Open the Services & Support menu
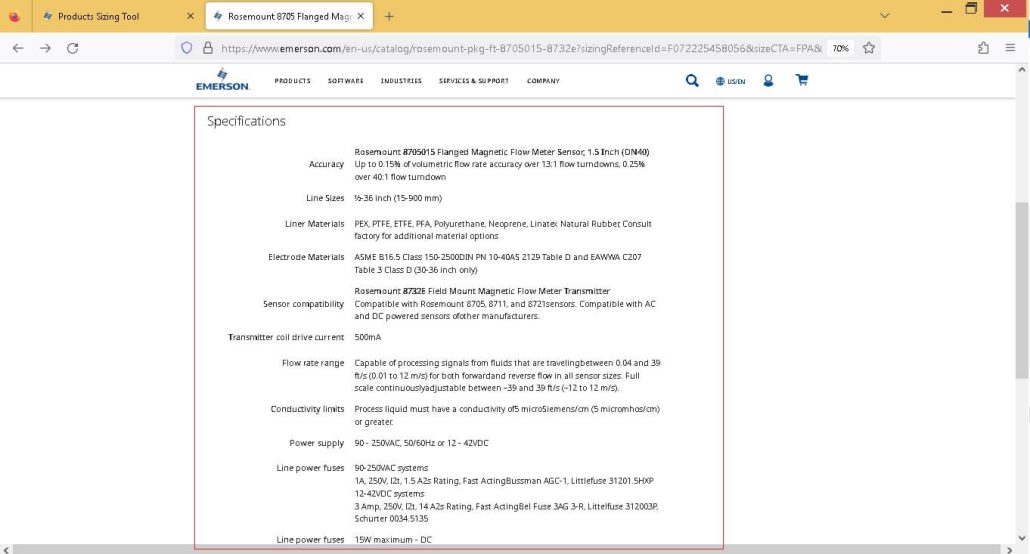The height and width of the screenshot is (554, 1030). tap(474, 81)
